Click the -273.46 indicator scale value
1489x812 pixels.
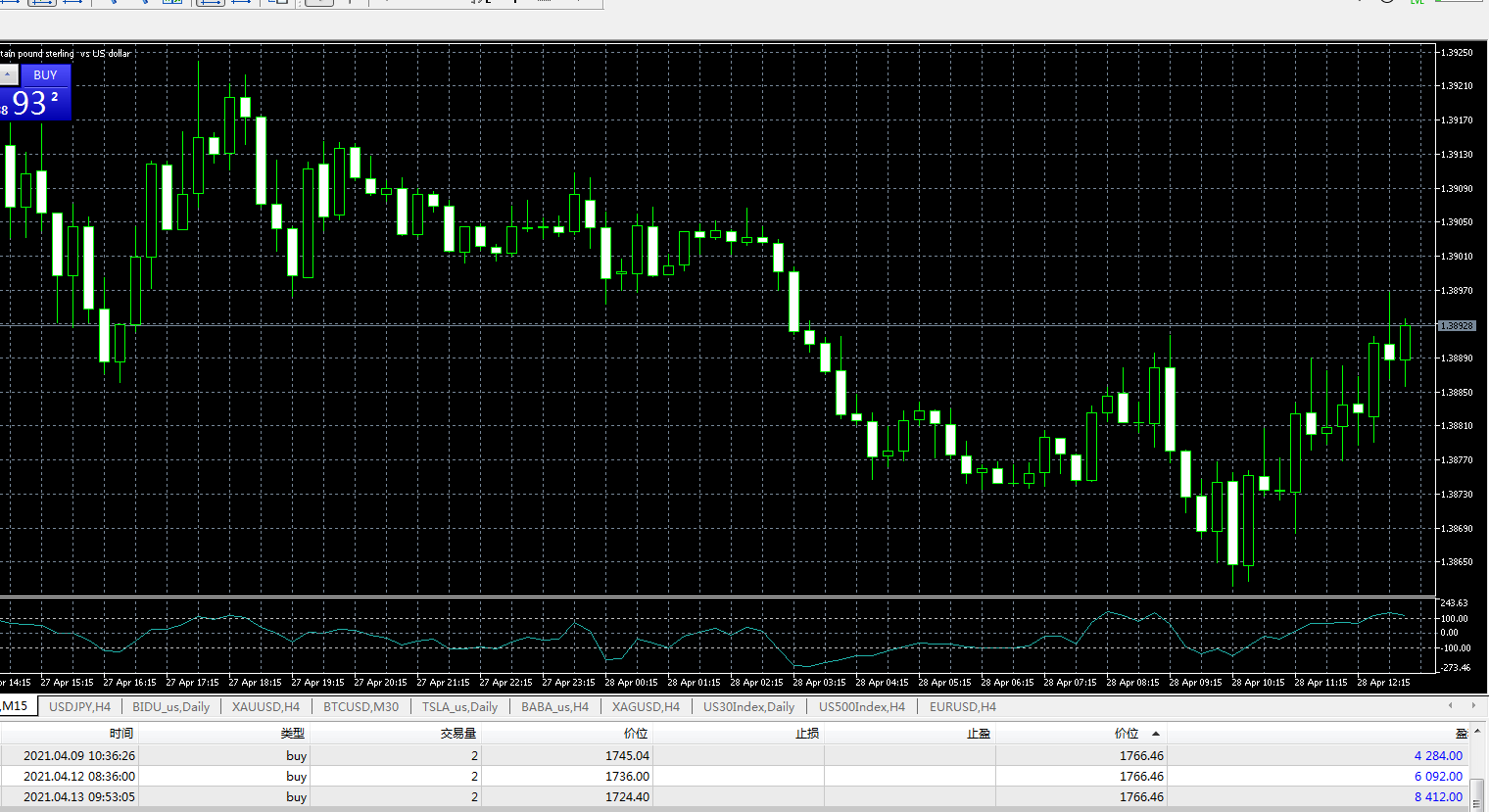pyautogui.click(x=1455, y=668)
